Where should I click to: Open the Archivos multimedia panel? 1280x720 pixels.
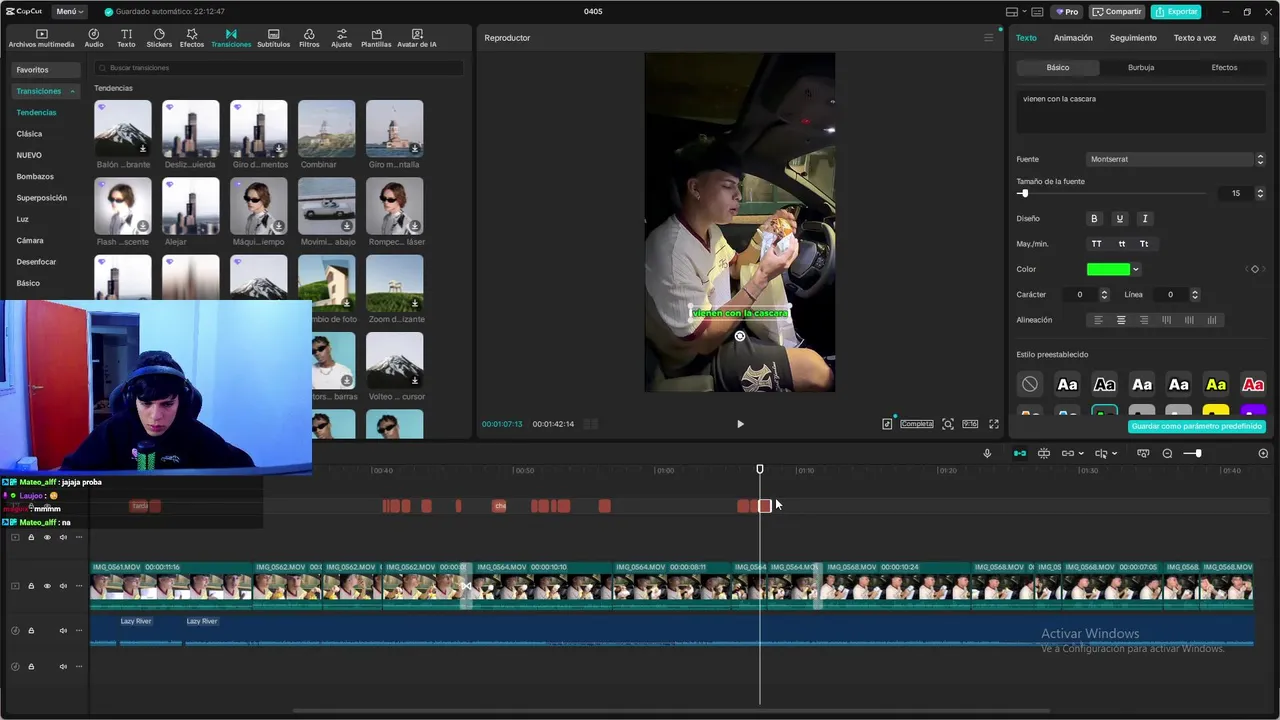pos(41,38)
